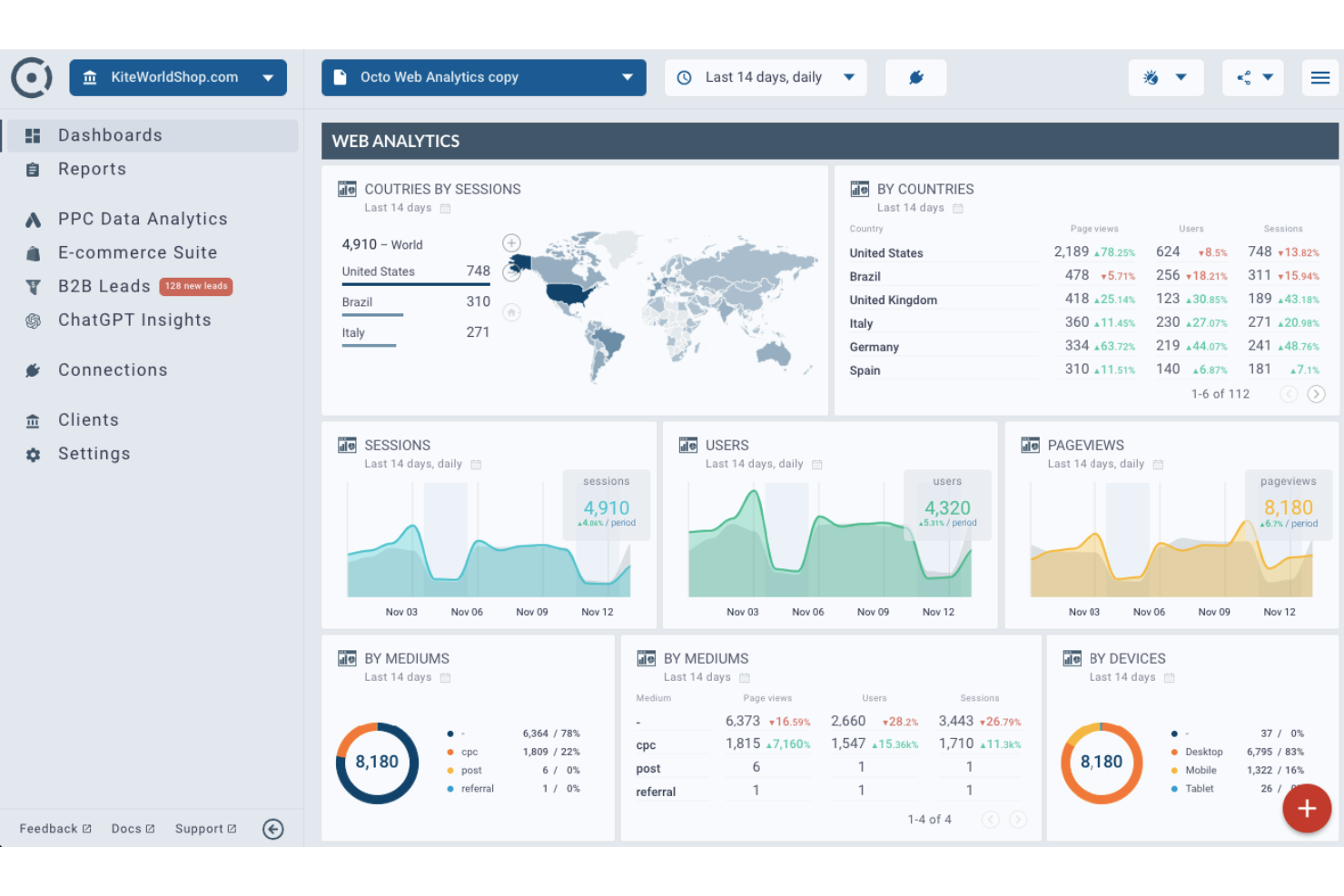Open the Feedback link
Image resolution: width=1344 pixels, height=896 pixels.
click(55, 829)
